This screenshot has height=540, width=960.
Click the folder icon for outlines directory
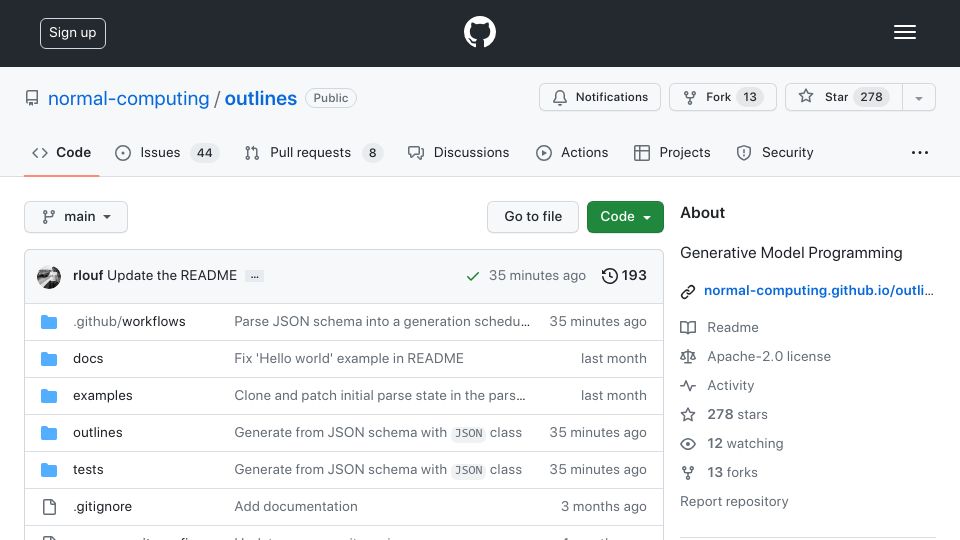coord(49,433)
